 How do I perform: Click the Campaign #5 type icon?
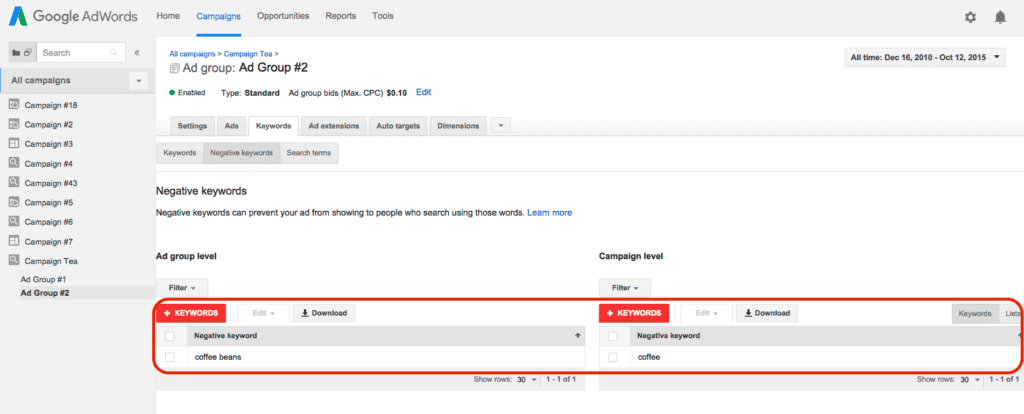tap(14, 202)
